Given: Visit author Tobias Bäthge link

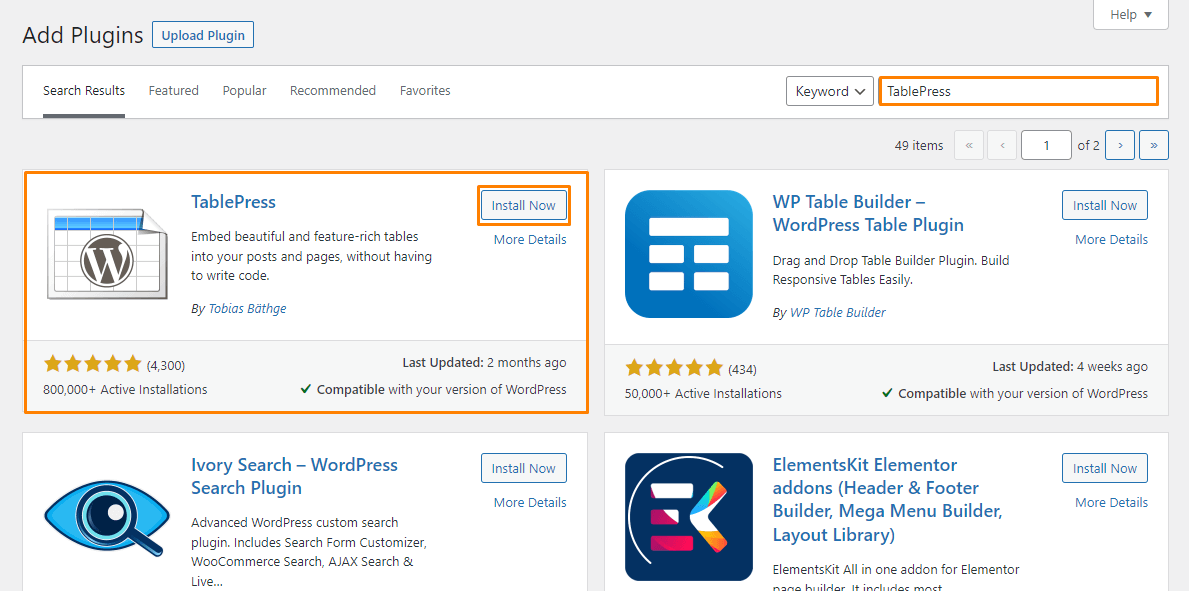Looking at the screenshot, I should (x=247, y=308).
